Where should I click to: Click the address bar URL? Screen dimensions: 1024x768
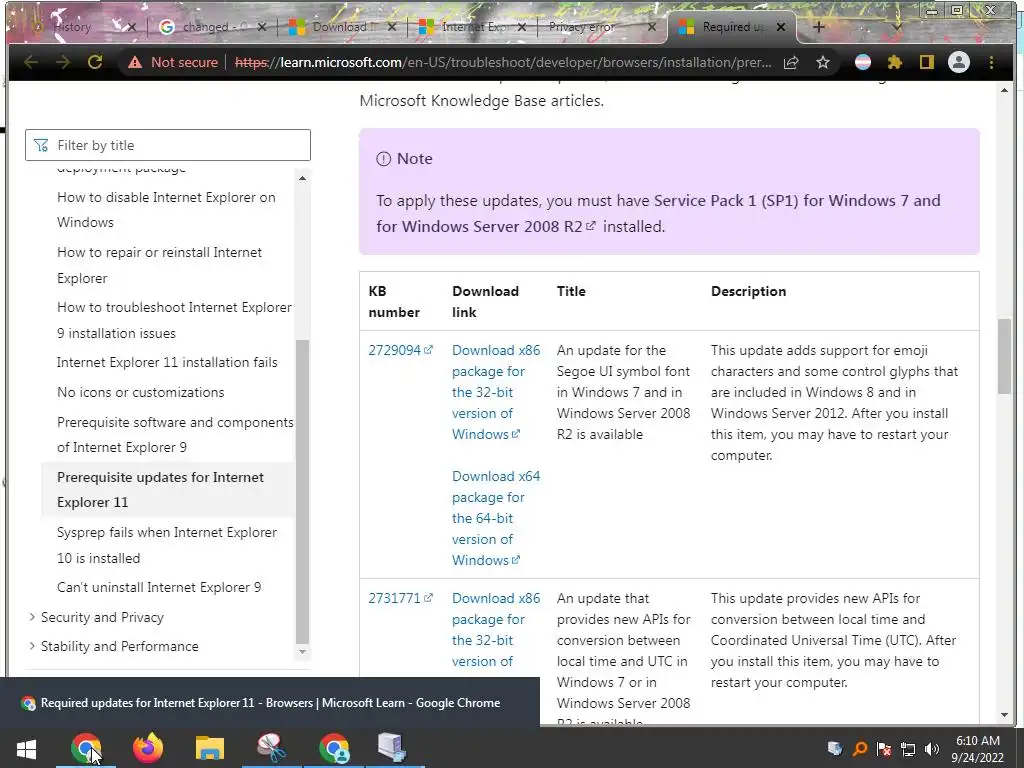point(503,62)
